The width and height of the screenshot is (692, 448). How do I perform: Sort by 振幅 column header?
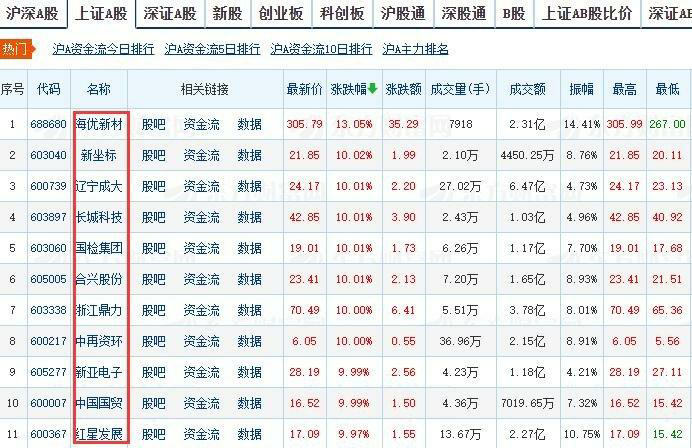(x=581, y=89)
